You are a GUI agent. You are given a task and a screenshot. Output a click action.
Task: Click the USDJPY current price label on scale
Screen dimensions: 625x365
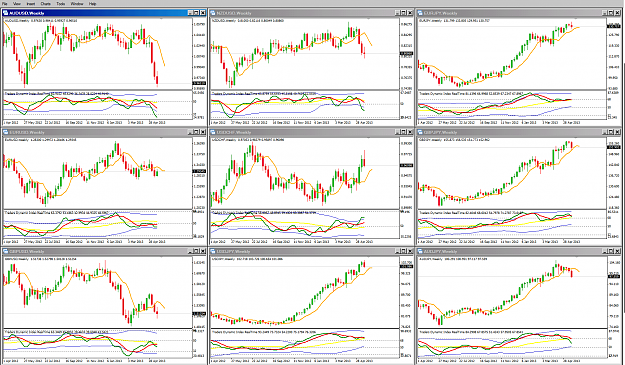(406, 267)
